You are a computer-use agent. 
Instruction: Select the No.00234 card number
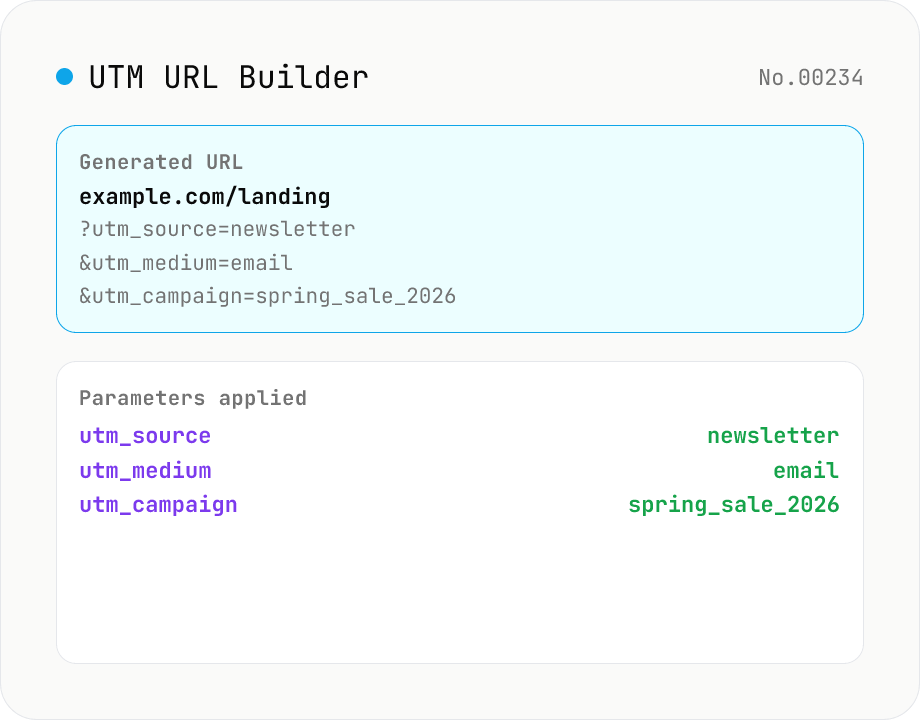tap(810, 77)
